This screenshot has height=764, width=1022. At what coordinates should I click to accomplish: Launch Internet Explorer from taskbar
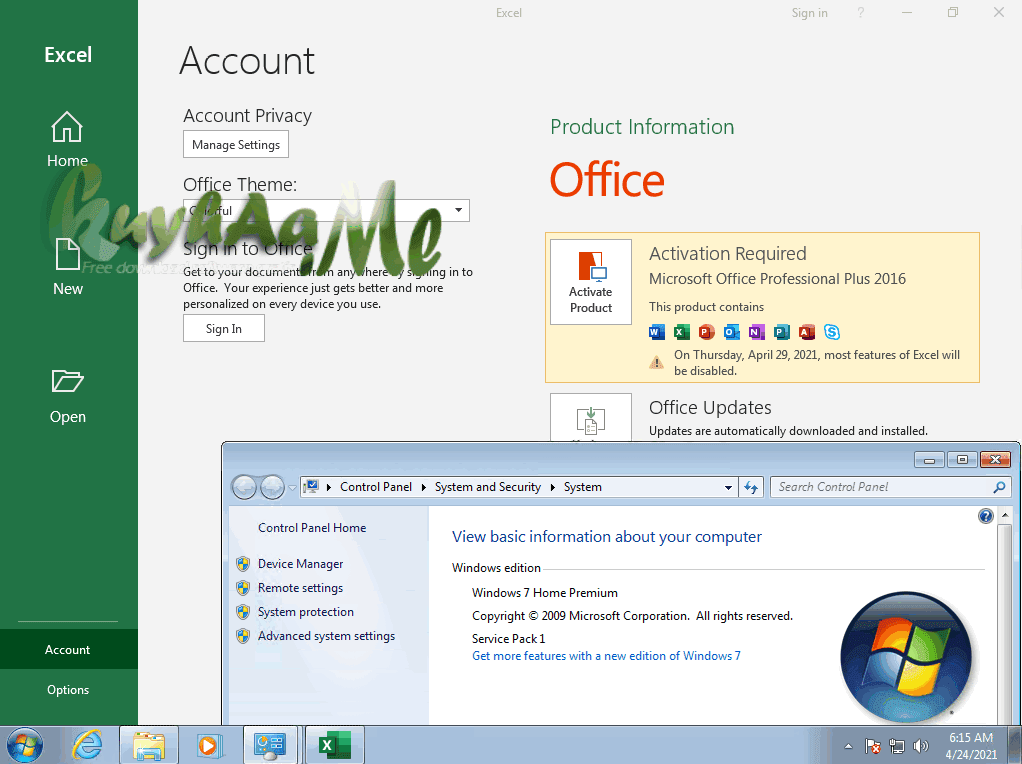click(x=87, y=744)
